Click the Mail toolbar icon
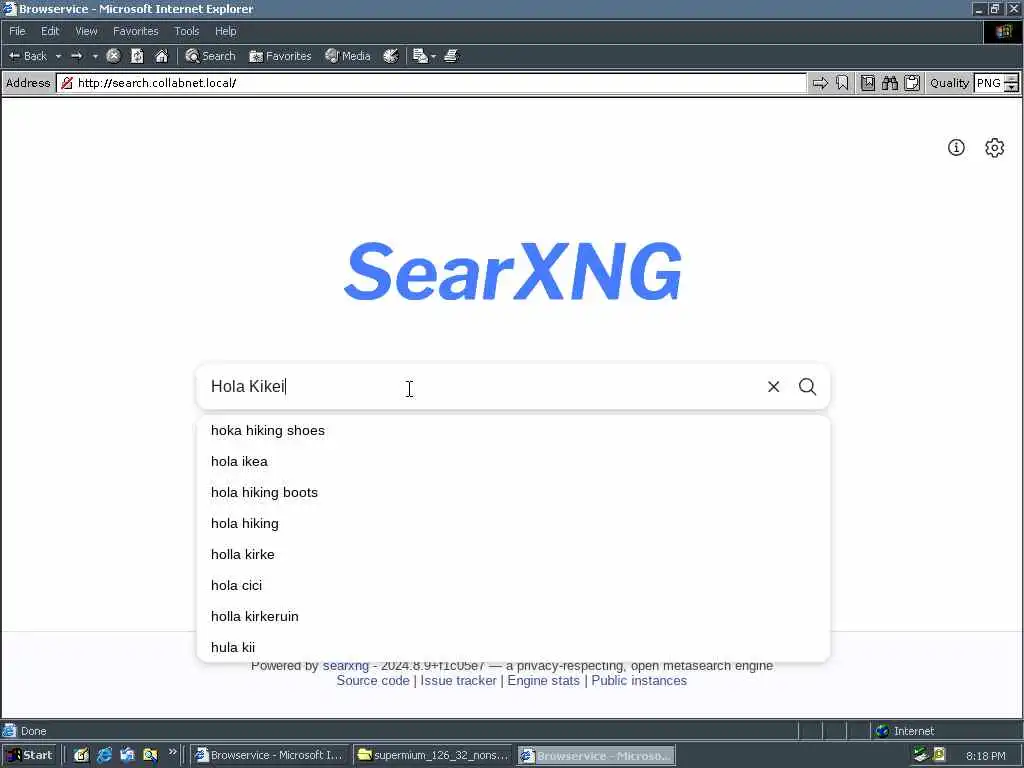 pos(420,56)
